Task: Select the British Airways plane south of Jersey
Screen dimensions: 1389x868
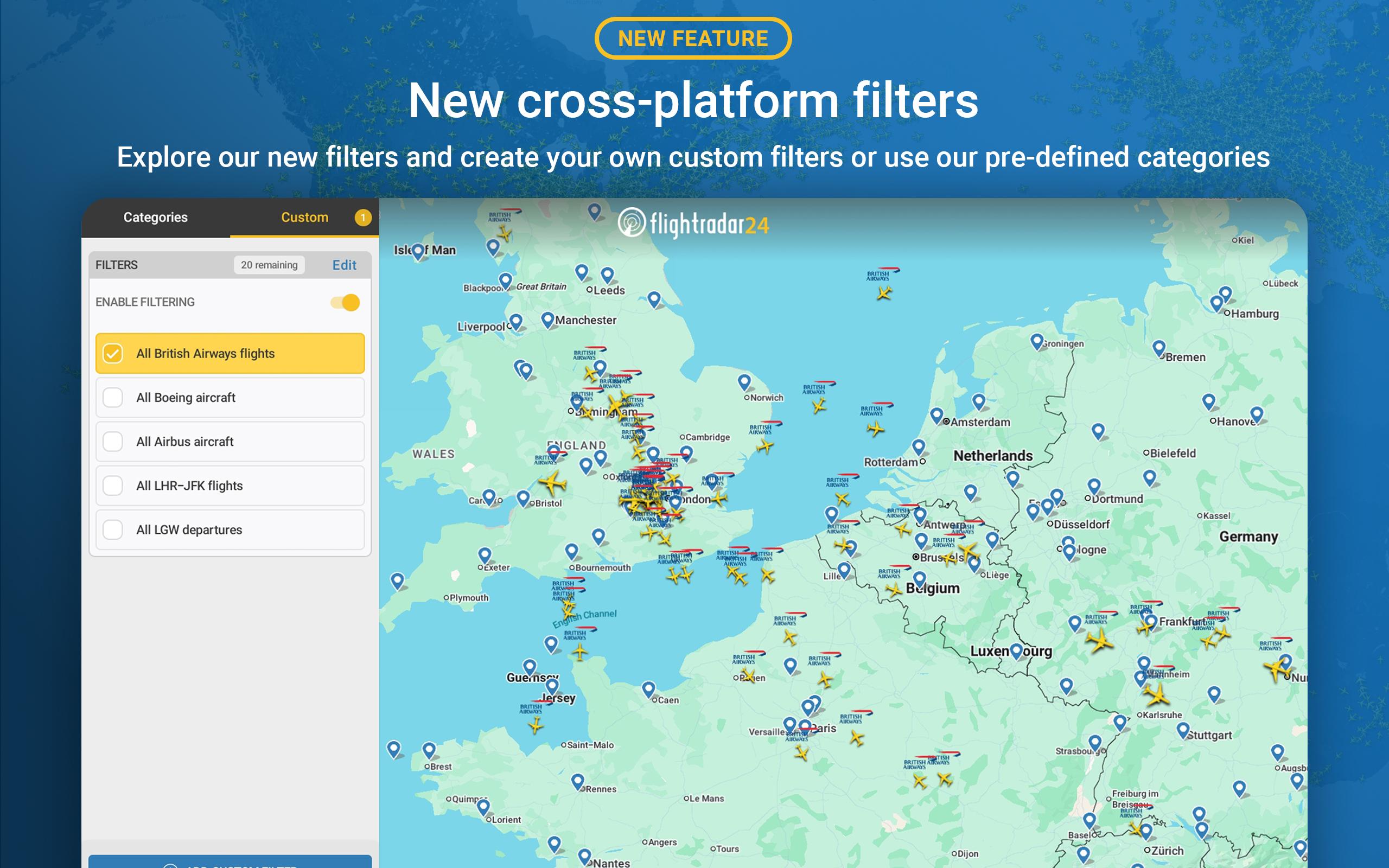Action: [536, 726]
